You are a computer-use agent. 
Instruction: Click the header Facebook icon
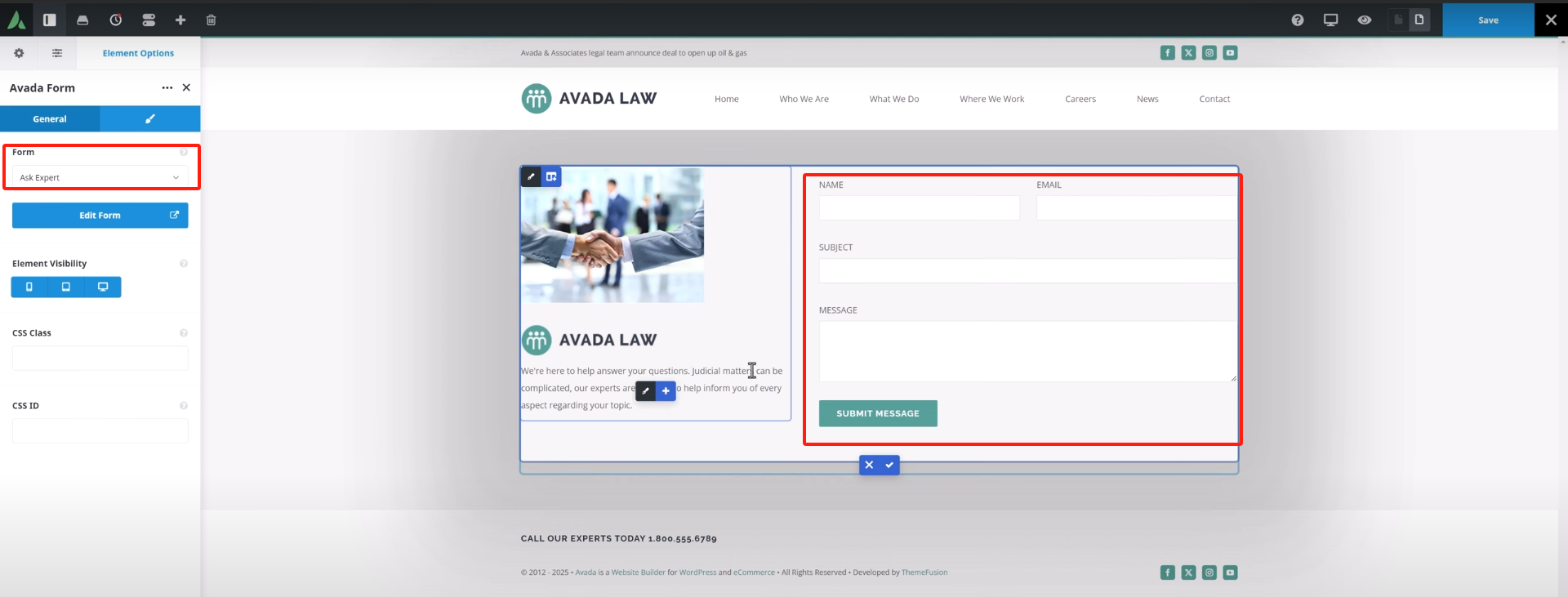[1168, 53]
